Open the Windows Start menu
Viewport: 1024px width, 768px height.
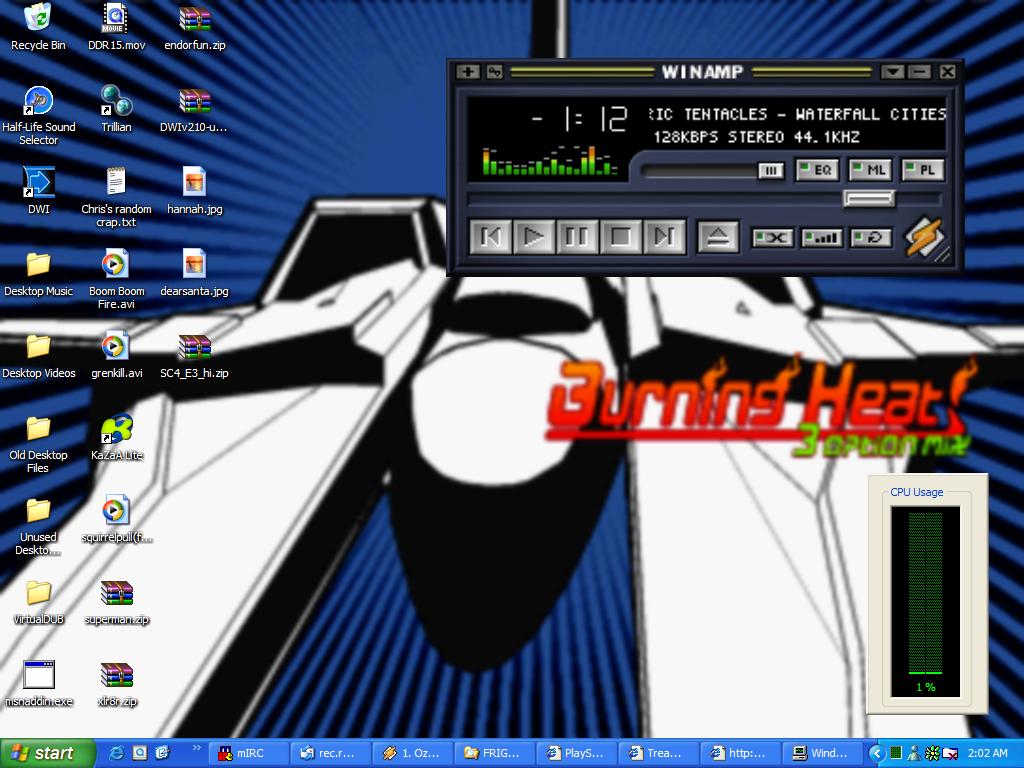coord(47,753)
